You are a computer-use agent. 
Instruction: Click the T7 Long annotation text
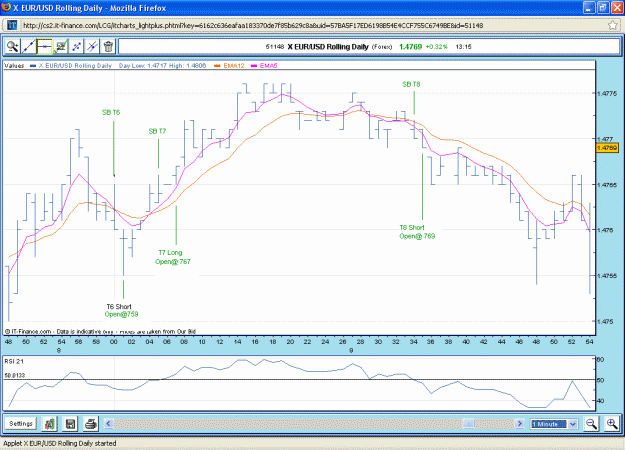point(170,253)
